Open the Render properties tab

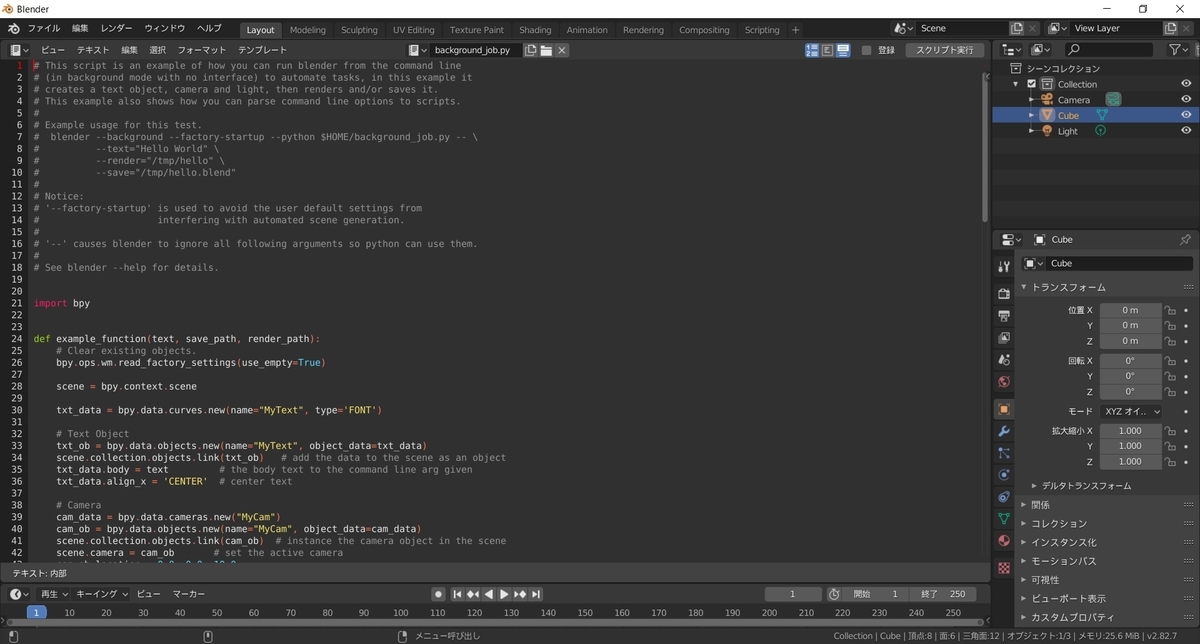click(x=1004, y=294)
